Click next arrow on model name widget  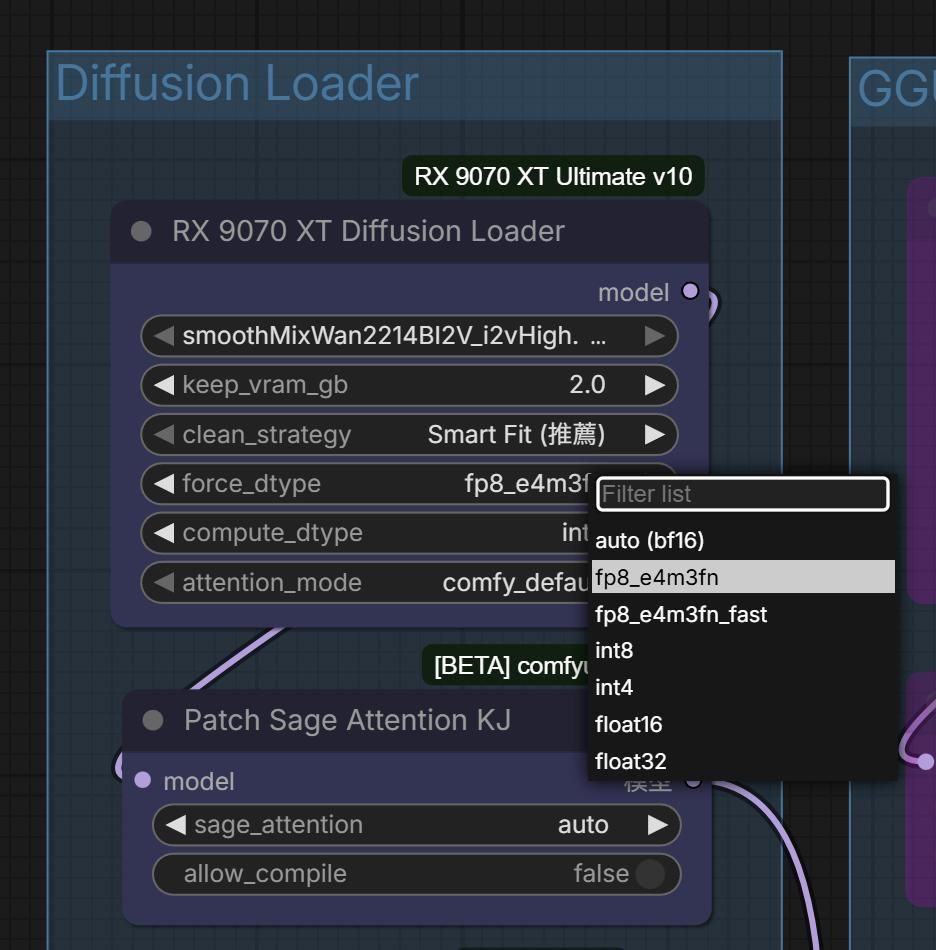[654, 336]
